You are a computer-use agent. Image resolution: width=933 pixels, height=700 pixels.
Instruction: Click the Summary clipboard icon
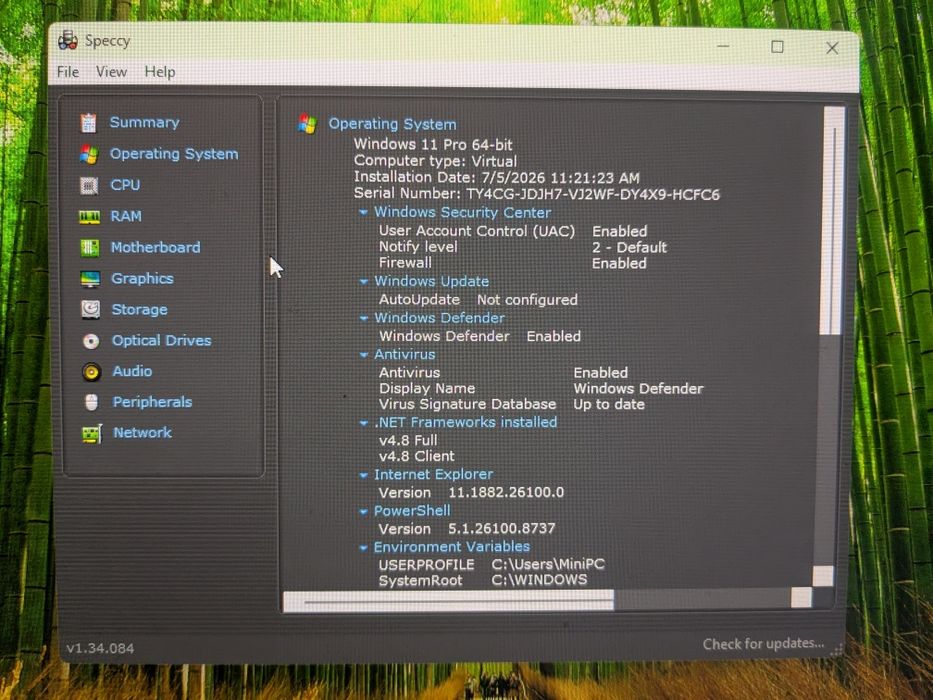pos(89,123)
